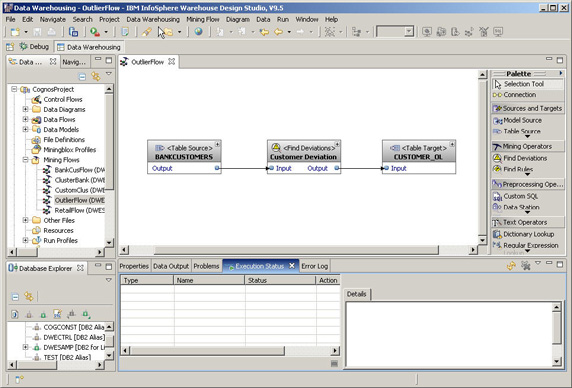Open the zoom combo box in toolbar

tap(409, 32)
